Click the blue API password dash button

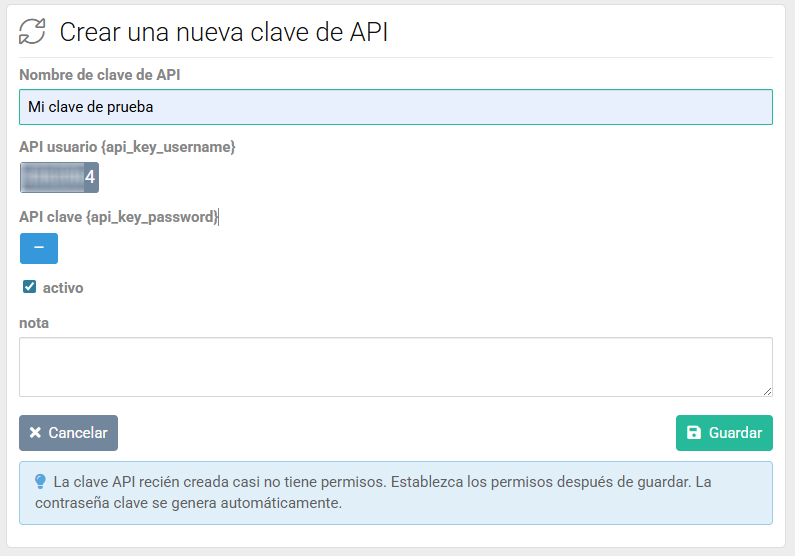[39, 248]
